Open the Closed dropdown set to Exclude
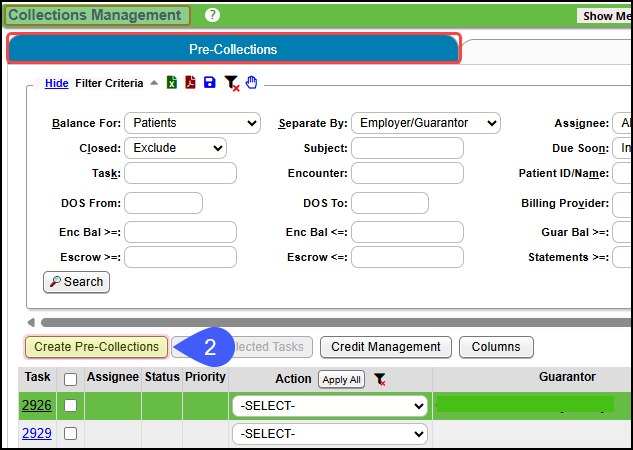 pyautogui.click(x=175, y=148)
